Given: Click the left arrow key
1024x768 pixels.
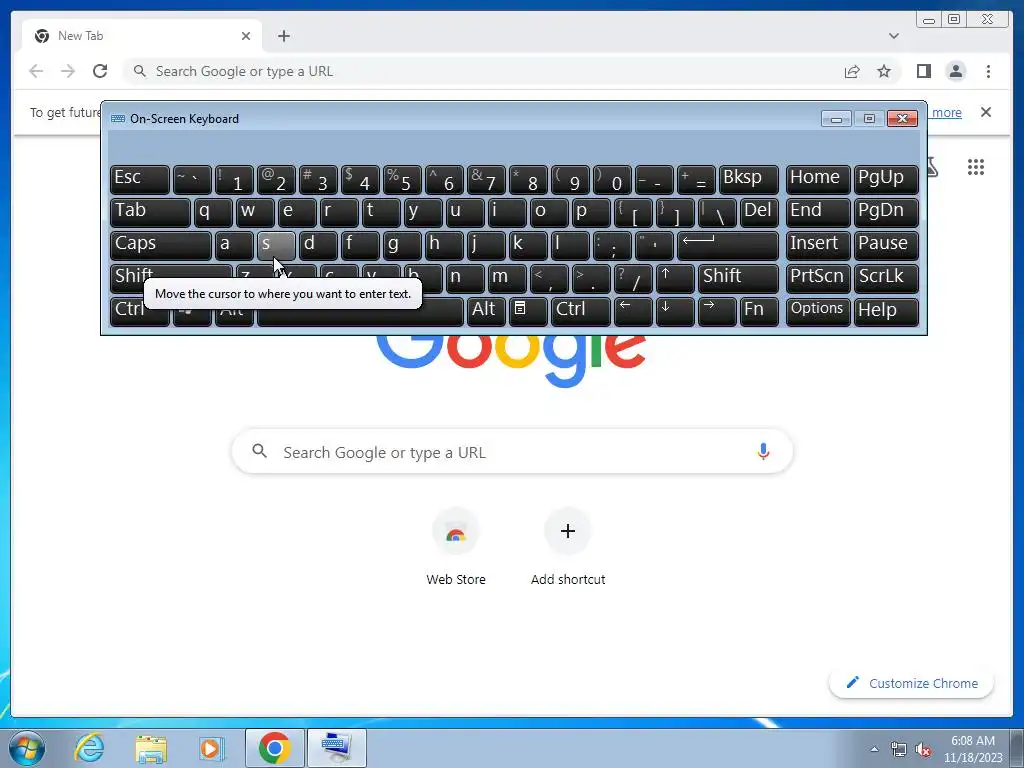Looking at the screenshot, I should point(633,312).
